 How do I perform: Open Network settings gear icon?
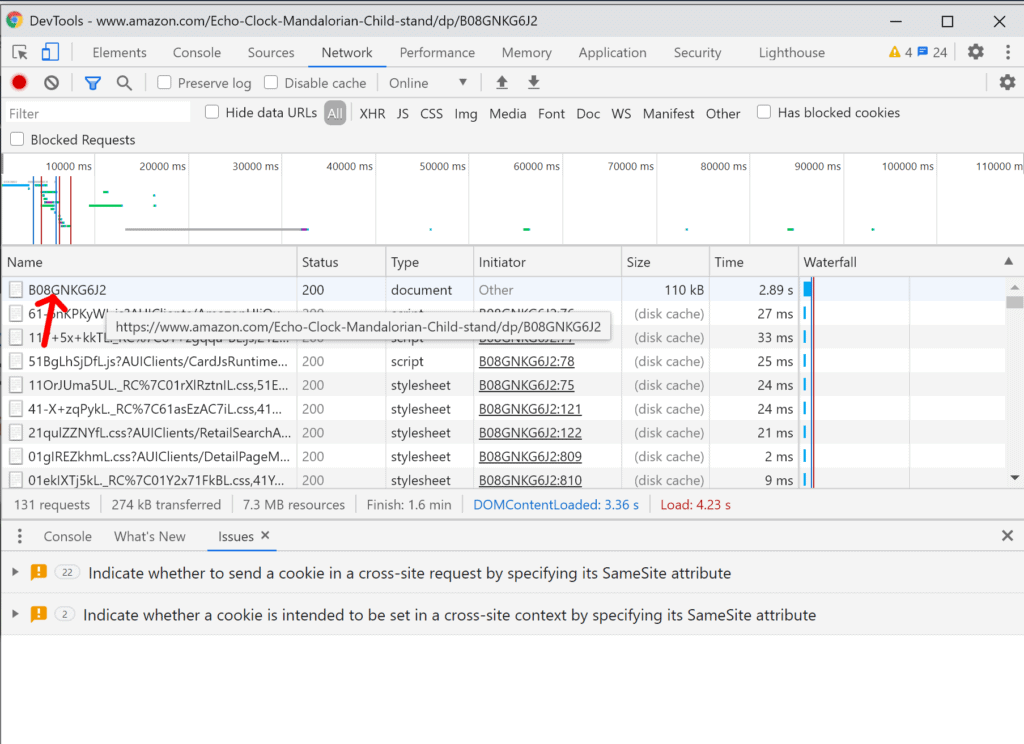(1007, 82)
